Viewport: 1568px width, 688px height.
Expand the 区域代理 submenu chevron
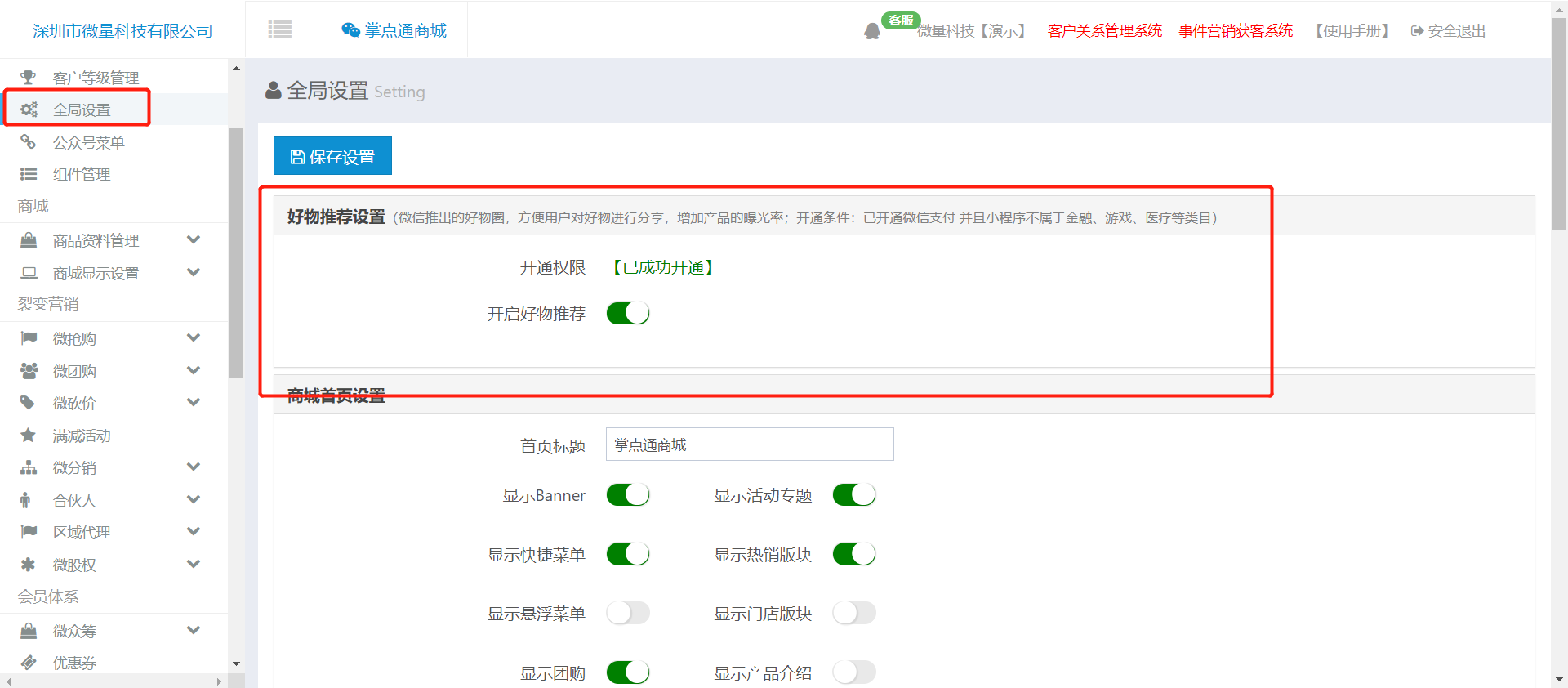[194, 531]
